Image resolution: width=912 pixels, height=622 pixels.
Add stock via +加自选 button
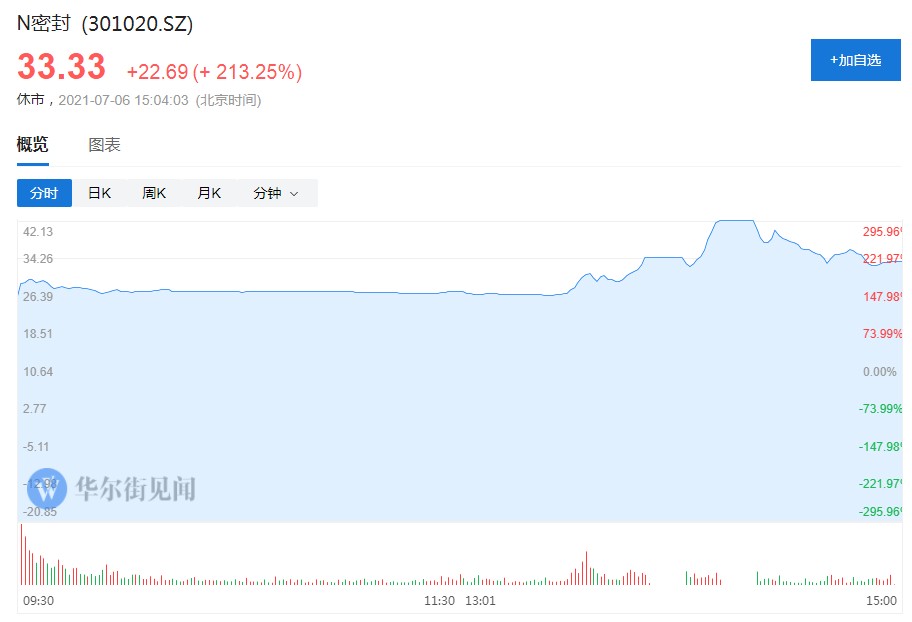[x=855, y=60]
